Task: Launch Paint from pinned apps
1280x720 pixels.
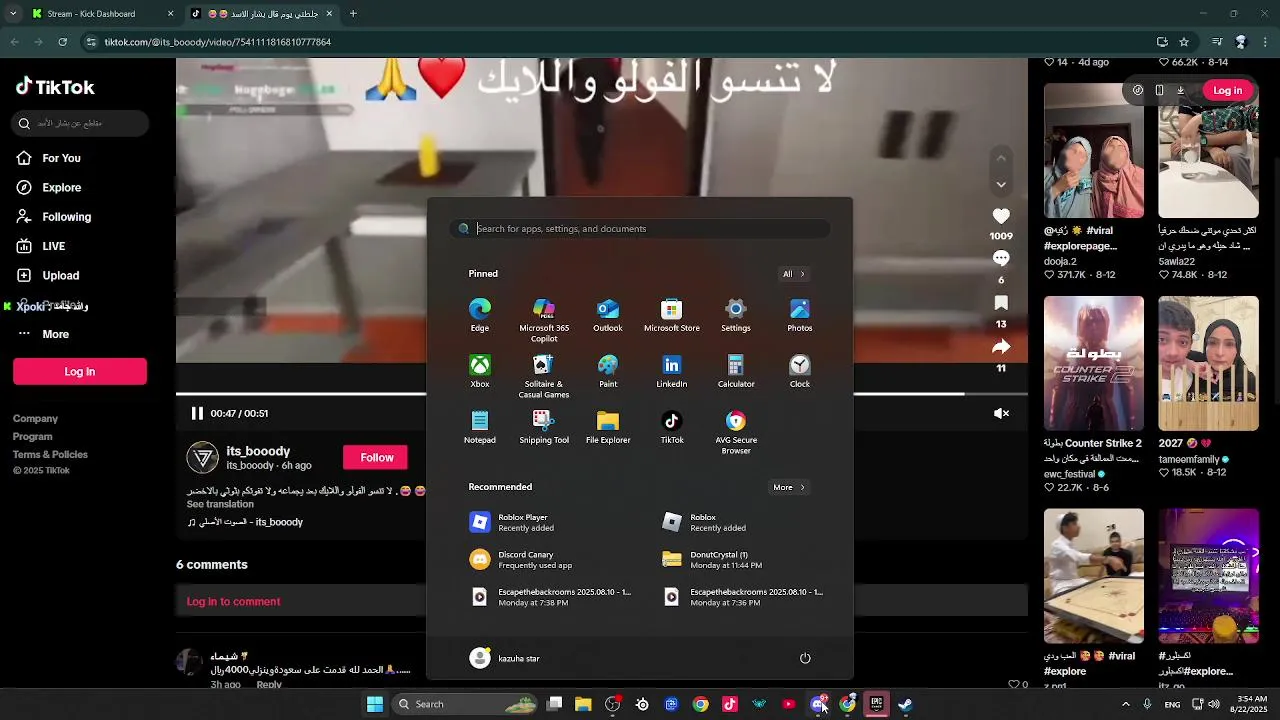Action: point(608,371)
